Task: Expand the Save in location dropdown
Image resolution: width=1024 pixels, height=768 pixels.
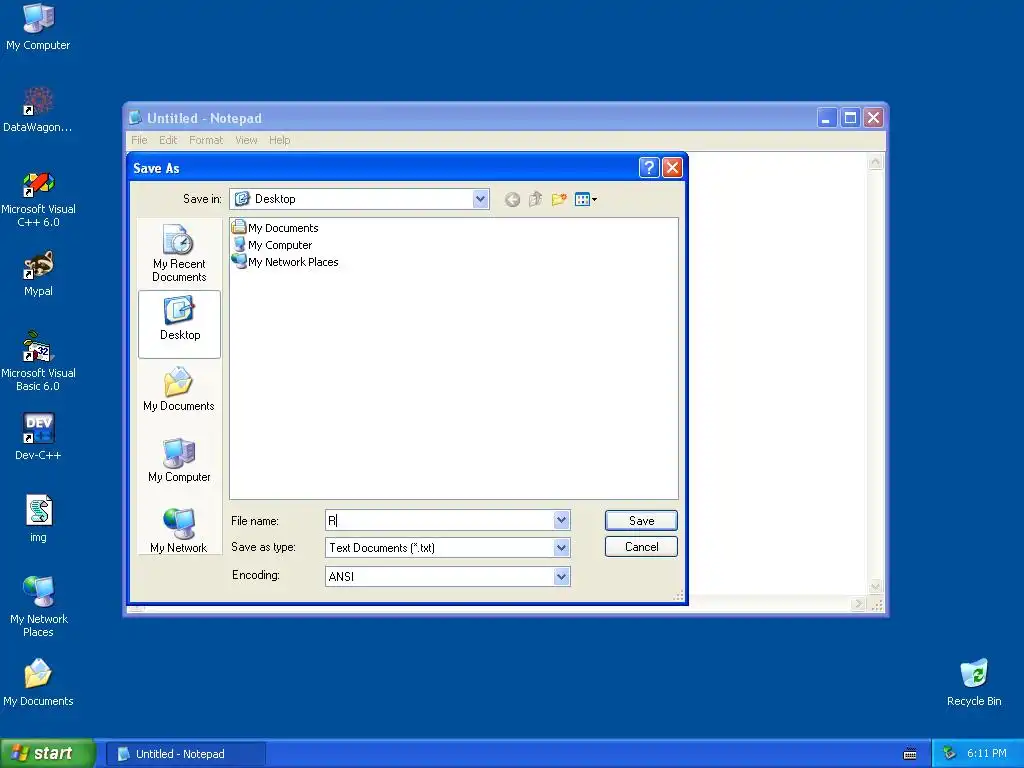Action: tap(481, 199)
